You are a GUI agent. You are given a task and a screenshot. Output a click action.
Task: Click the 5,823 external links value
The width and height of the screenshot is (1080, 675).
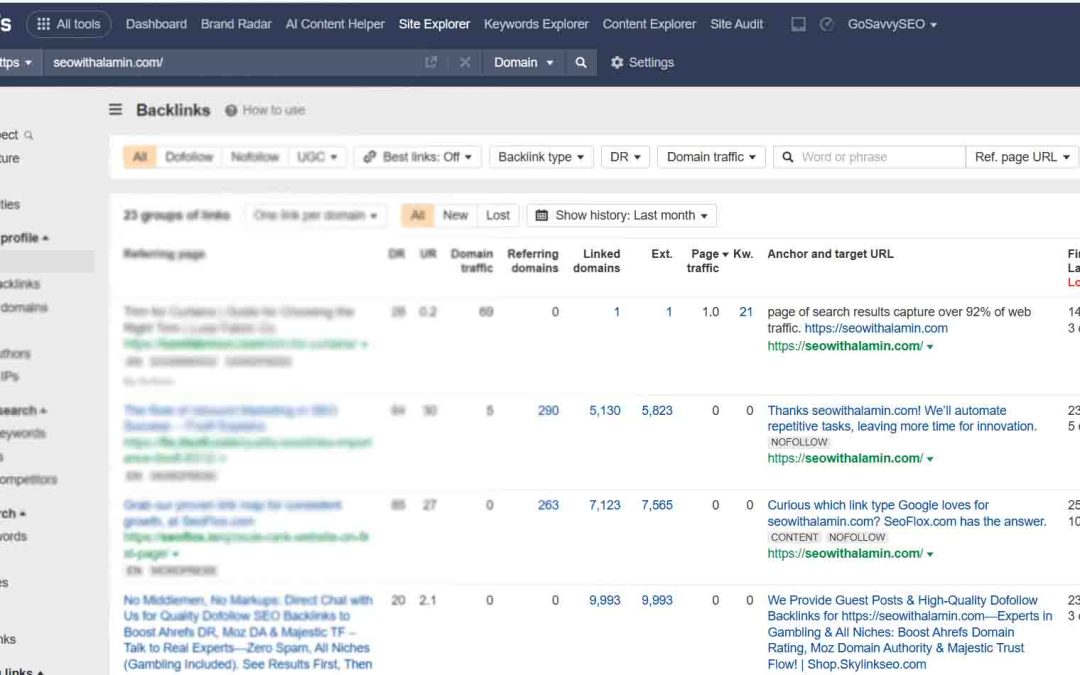click(x=657, y=411)
